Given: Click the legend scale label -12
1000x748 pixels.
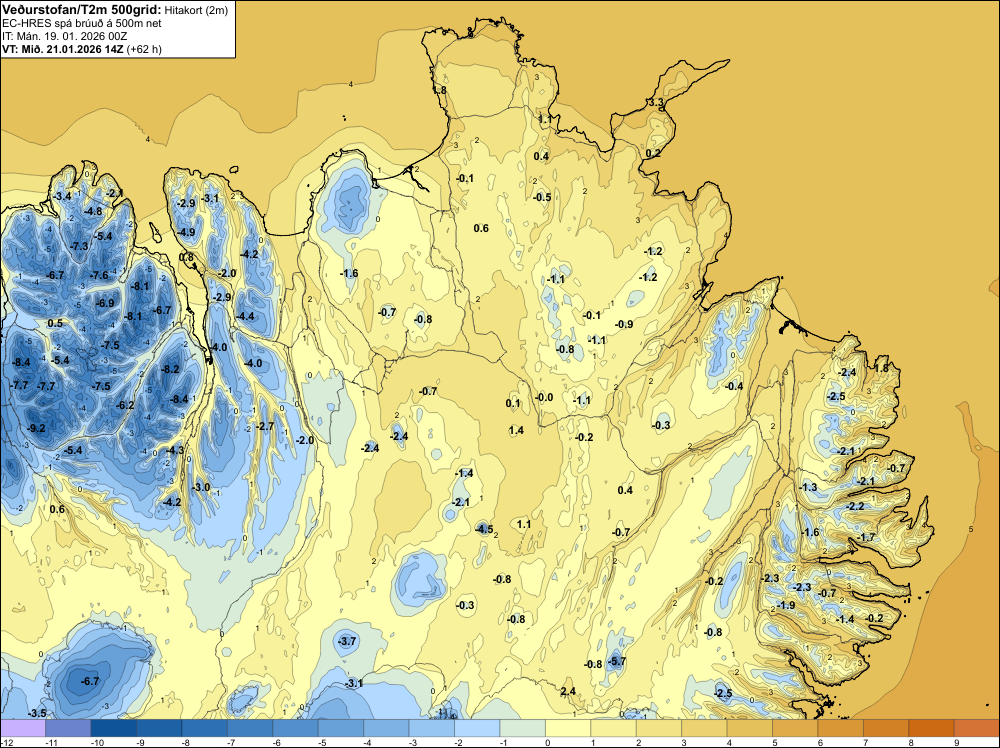Looking at the screenshot, I should (6, 742).
